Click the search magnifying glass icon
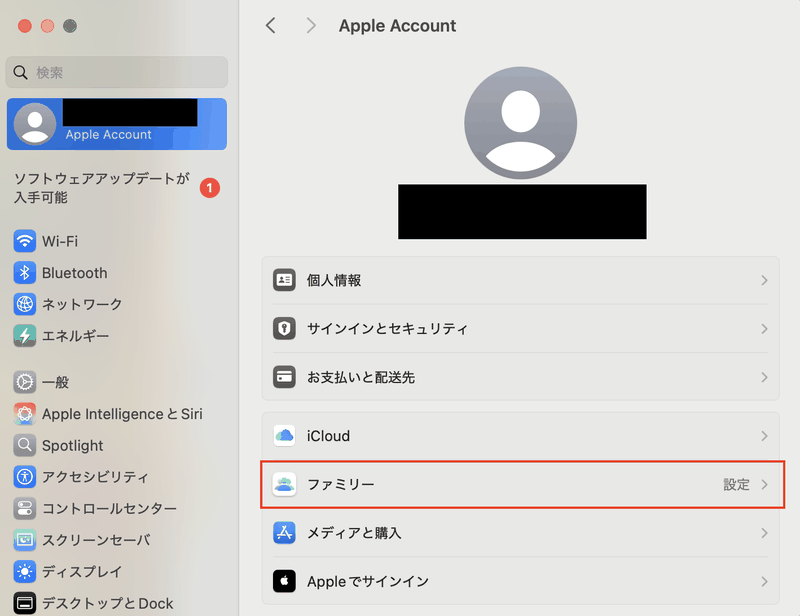Screen dimensions: 800x616 (x=20, y=72)
